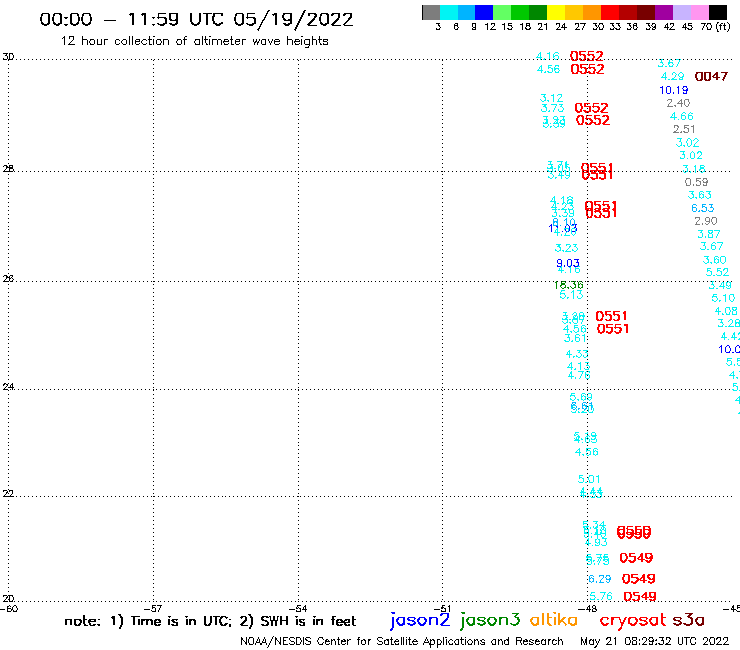Click the purple swatch in the color scale
The height and width of the screenshot is (650, 740).
click(x=664, y=12)
